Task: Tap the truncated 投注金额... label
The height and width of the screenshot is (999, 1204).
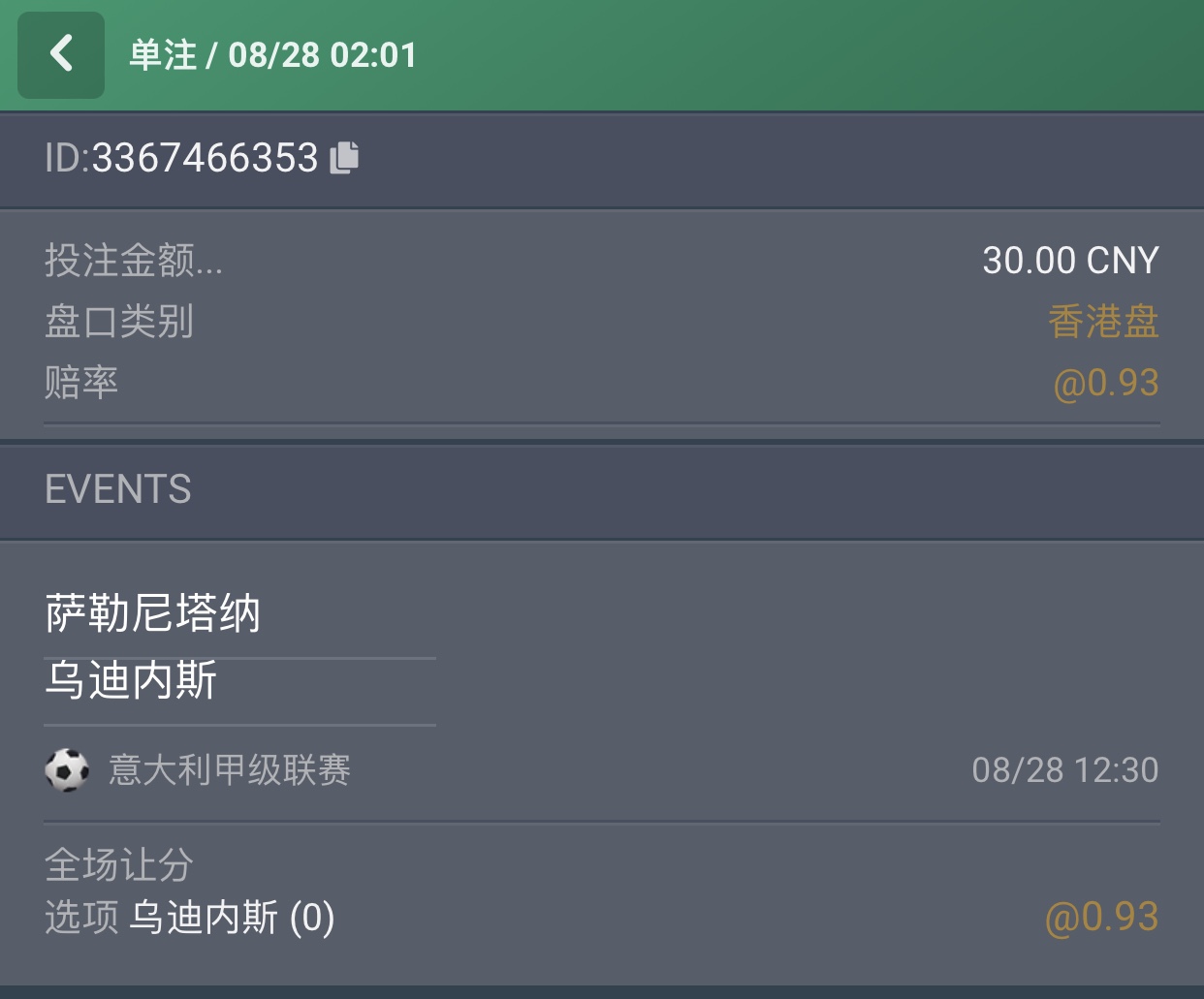Action: 134,261
